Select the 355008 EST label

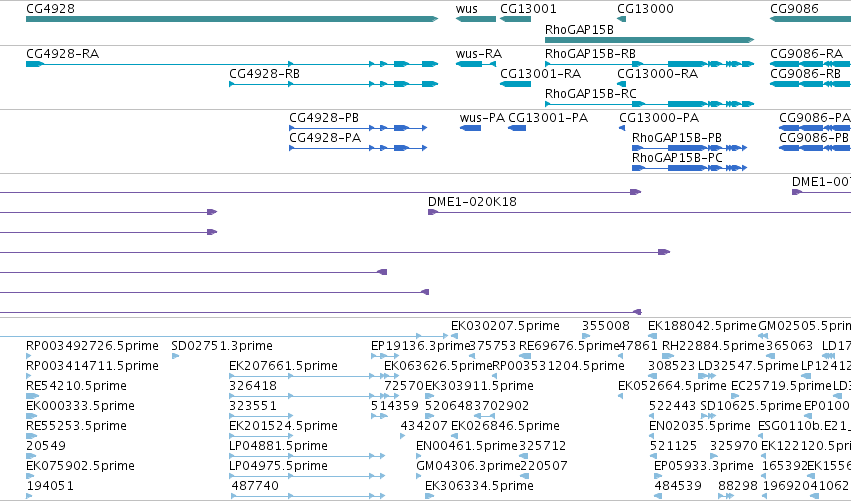tap(606, 326)
